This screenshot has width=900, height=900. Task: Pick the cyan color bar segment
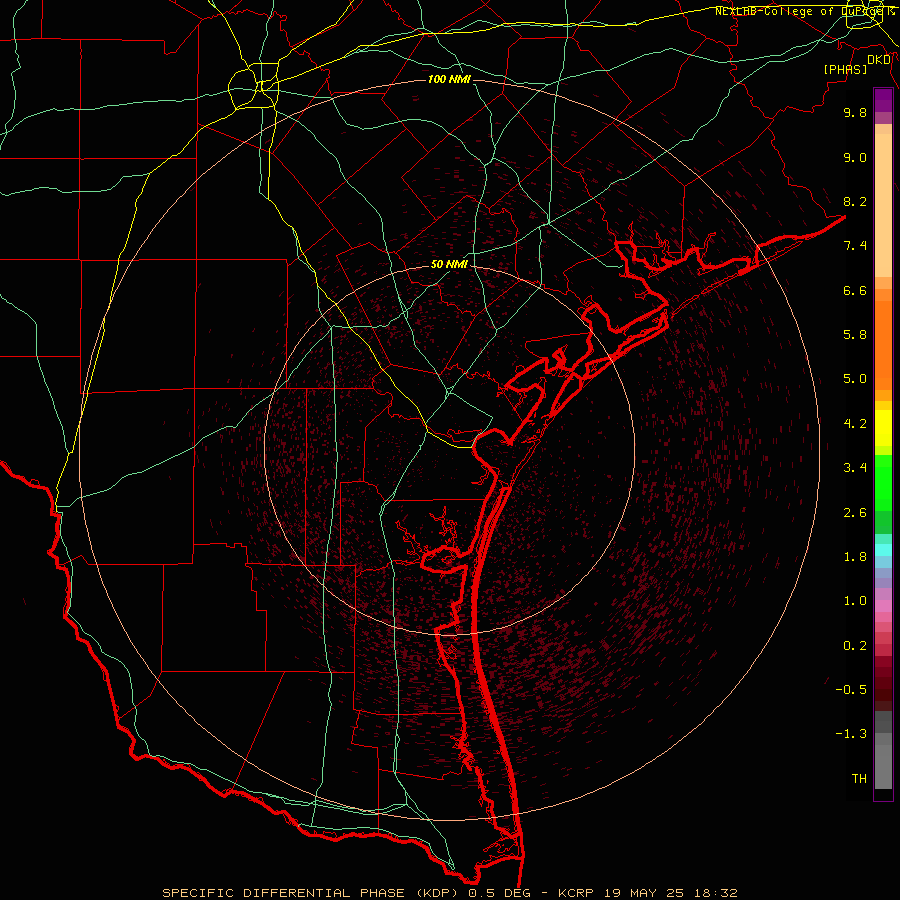click(883, 550)
